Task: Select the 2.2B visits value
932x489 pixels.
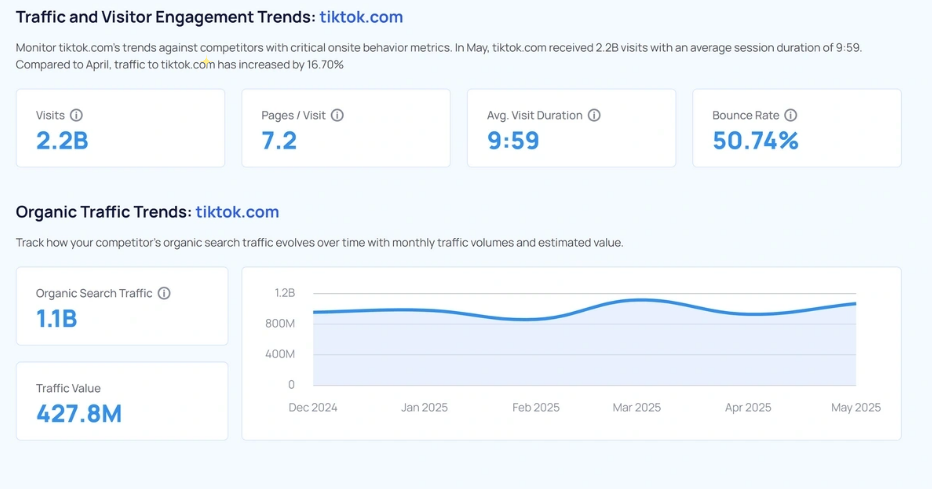Action: click(62, 141)
